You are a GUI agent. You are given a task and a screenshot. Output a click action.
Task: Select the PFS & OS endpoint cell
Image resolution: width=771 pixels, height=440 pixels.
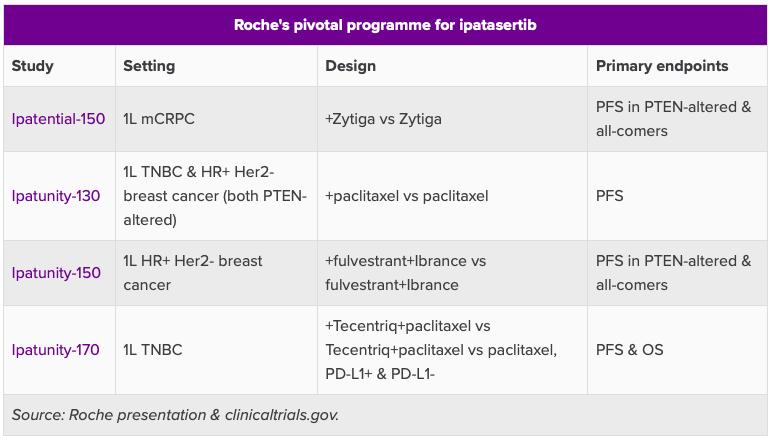pos(630,350)
